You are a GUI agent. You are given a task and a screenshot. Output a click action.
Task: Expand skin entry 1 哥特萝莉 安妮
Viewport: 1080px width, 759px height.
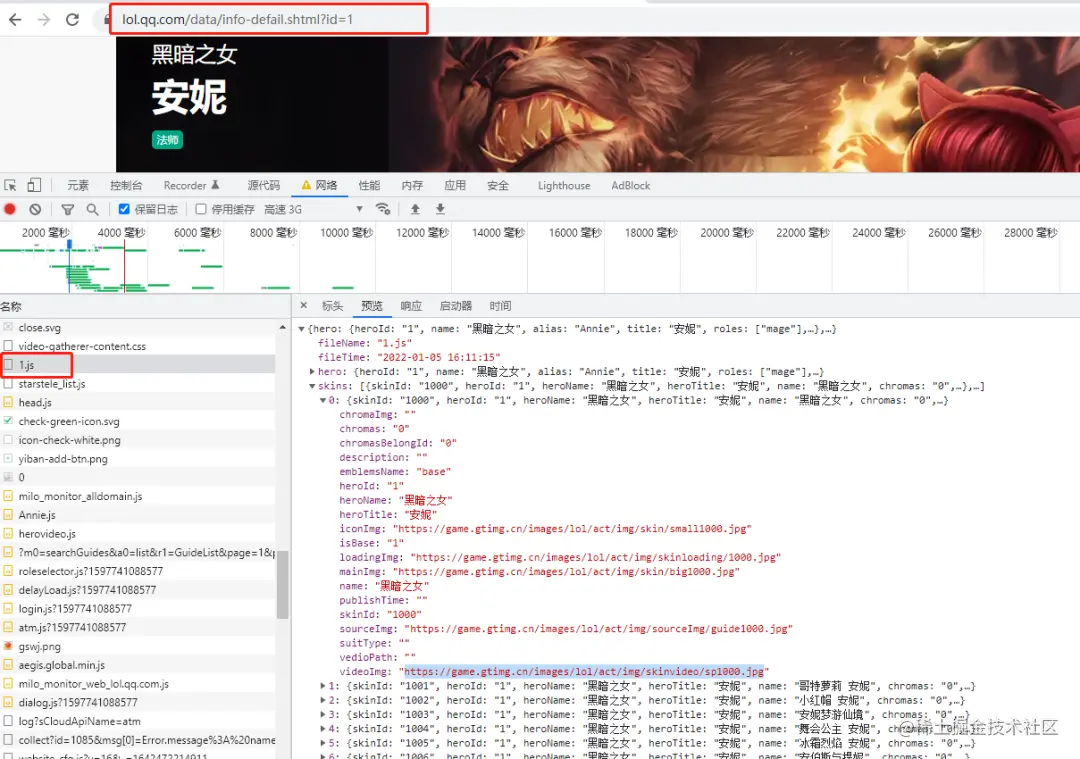tap(322, 686)
